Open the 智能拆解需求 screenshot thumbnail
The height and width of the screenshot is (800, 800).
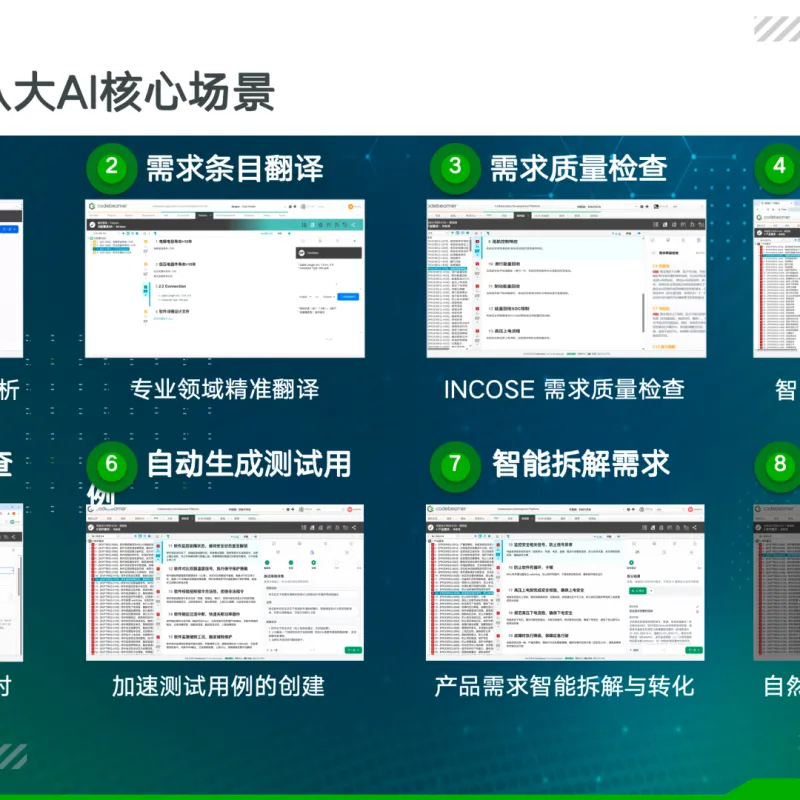[x=565, y=582]
